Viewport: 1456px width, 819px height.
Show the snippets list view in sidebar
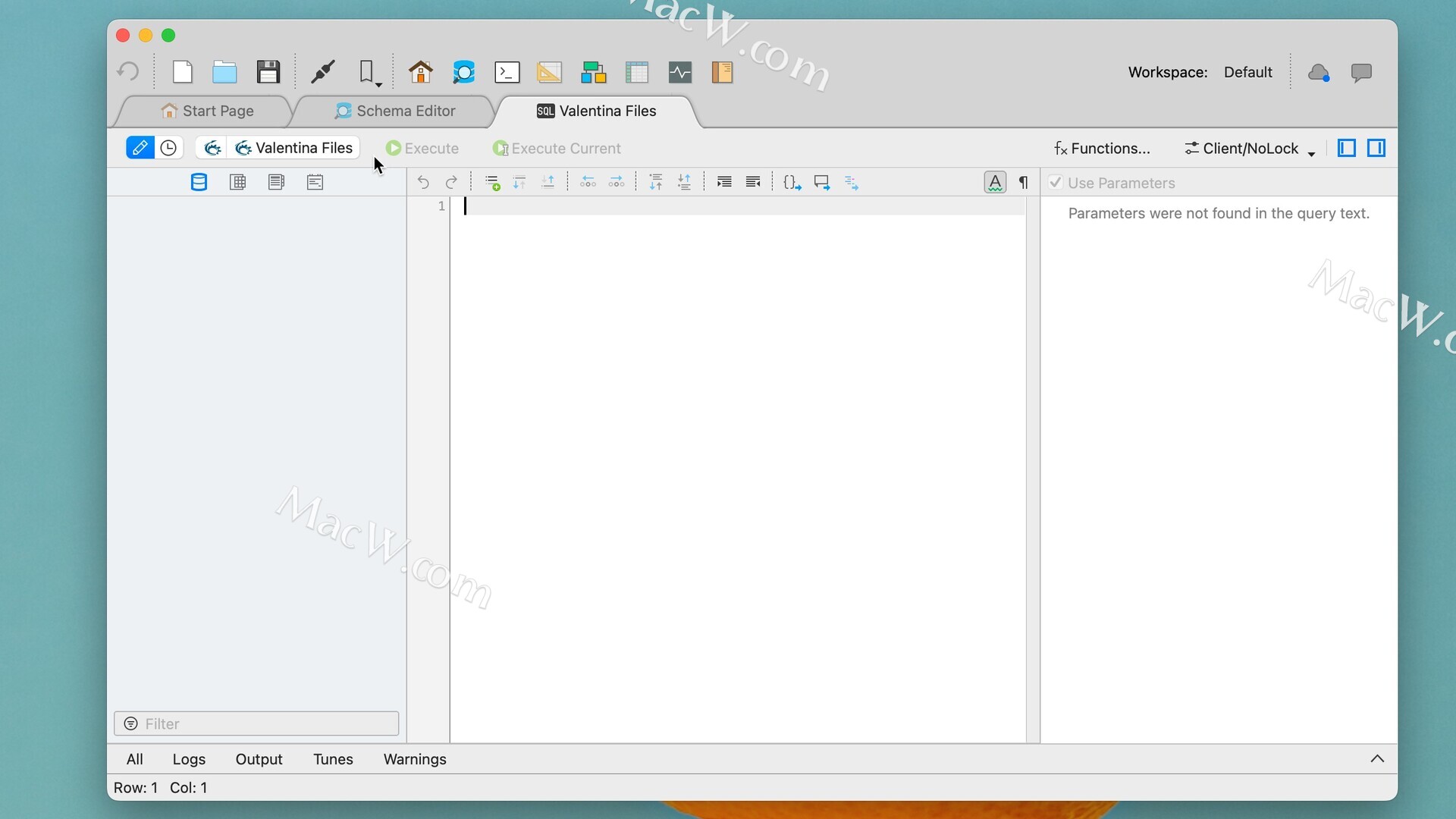tap(276, 182)
